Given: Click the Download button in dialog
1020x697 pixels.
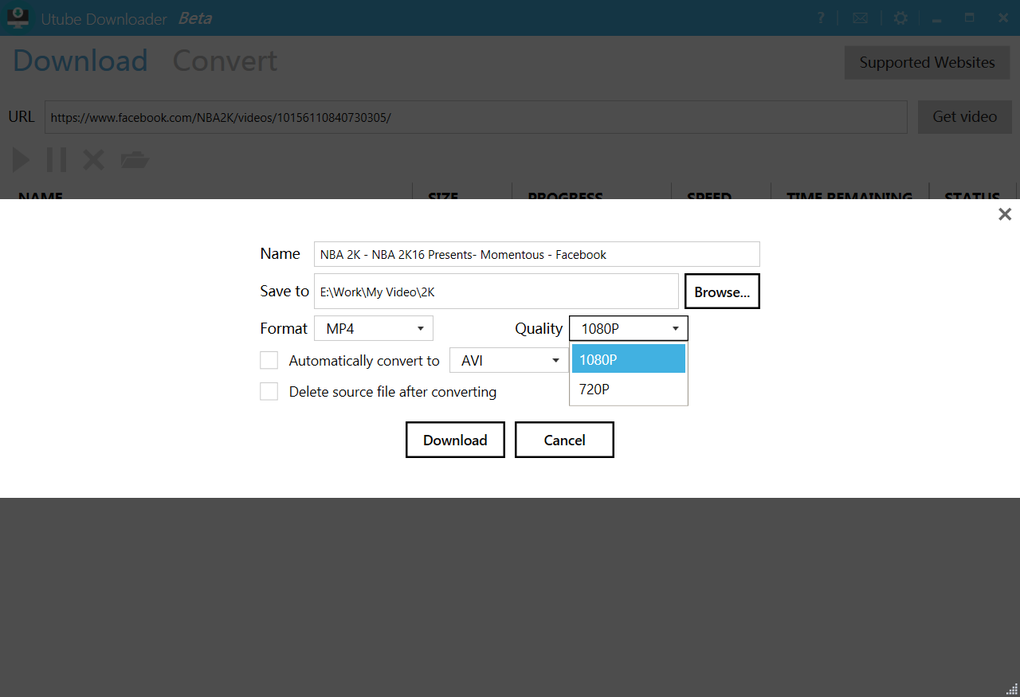Looking at the screenshot, I should (455, 440).
